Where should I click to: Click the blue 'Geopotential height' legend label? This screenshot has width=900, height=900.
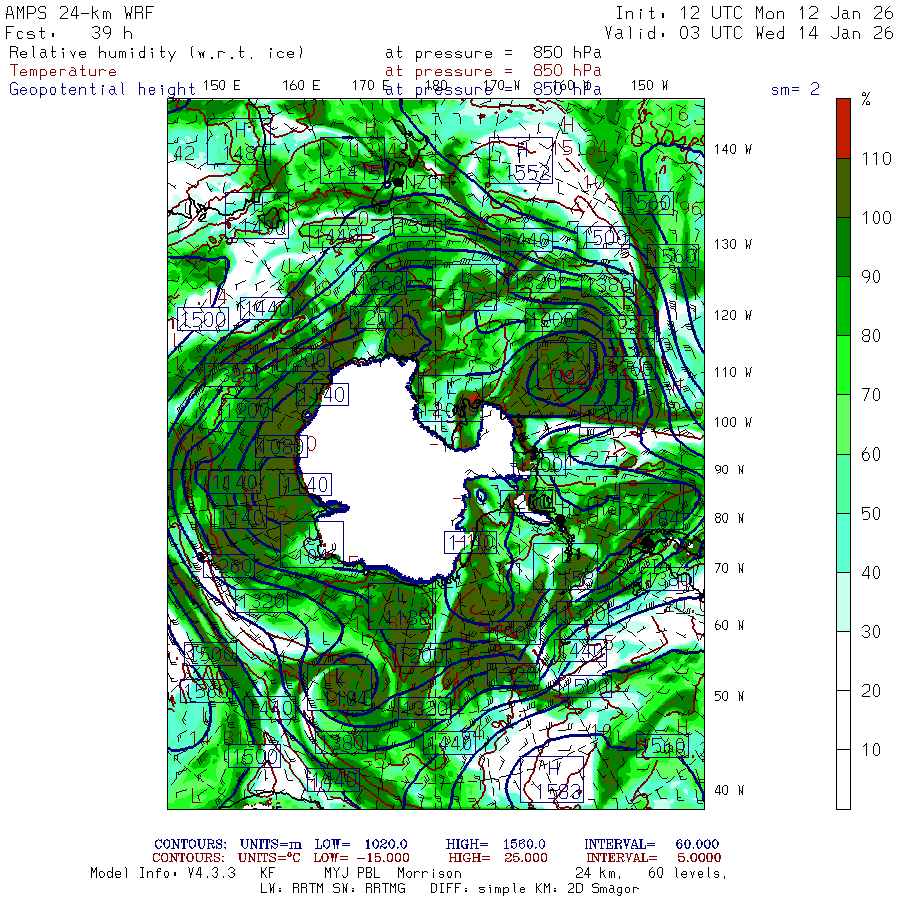pos(102,90)
